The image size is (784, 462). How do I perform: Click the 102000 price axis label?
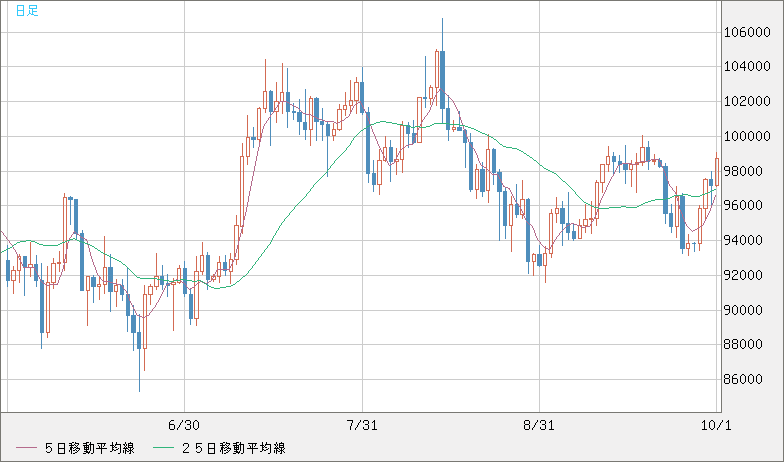pos(747,102)
